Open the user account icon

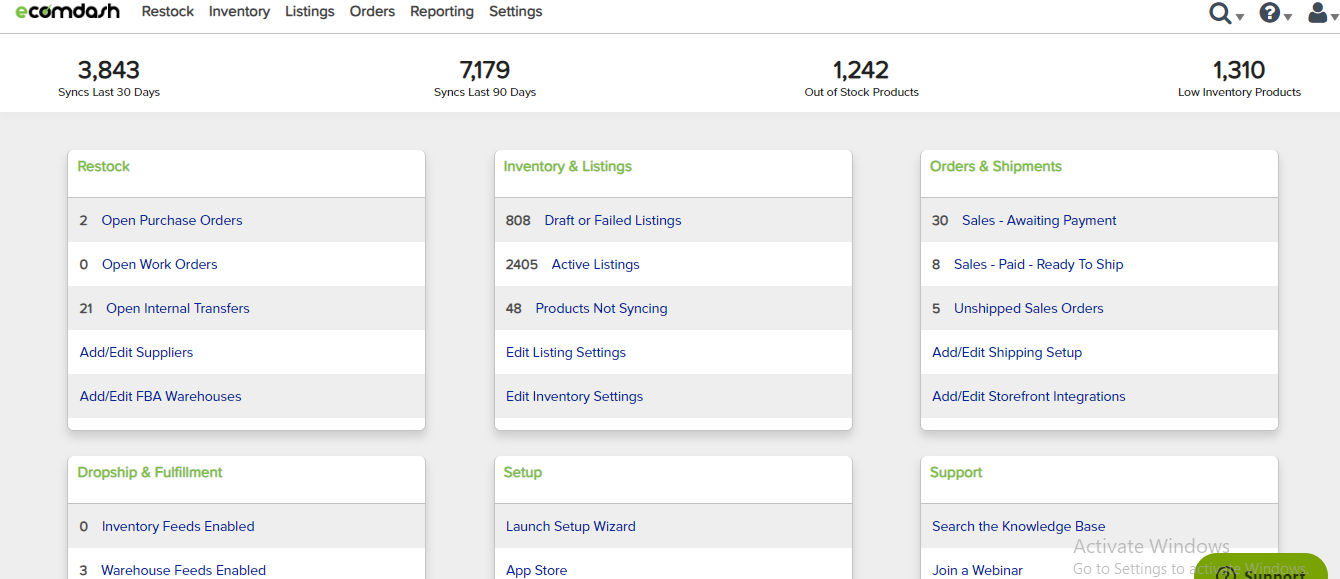click(1318, 12)
